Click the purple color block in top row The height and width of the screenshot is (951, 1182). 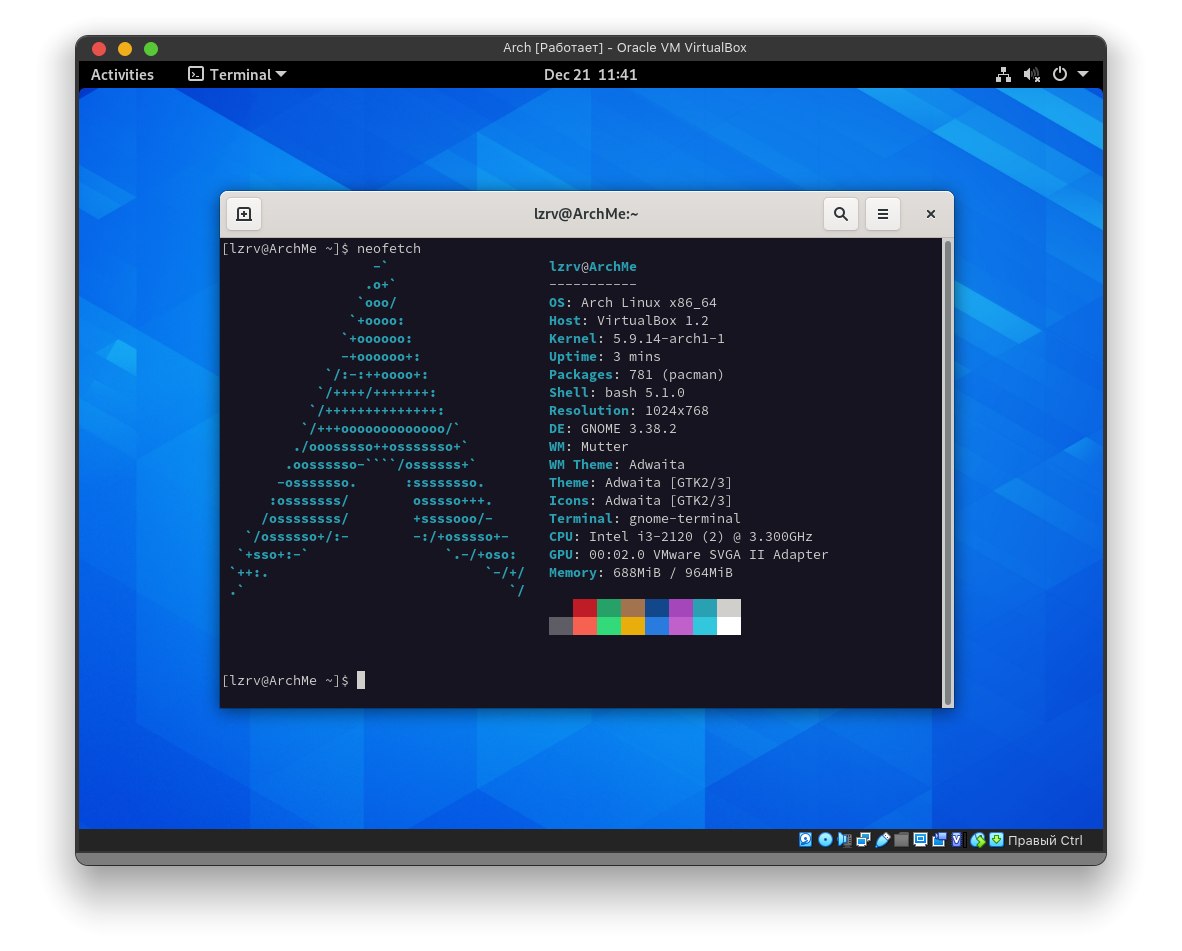tap(681, 608)
